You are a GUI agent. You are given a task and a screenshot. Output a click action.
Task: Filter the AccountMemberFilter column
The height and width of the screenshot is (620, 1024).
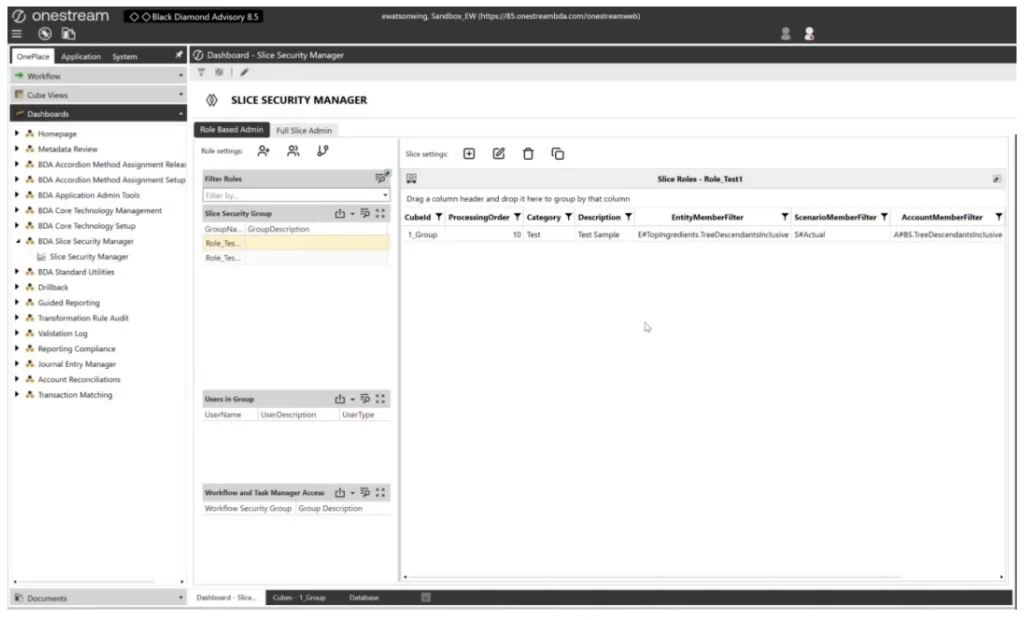[999, 218]
